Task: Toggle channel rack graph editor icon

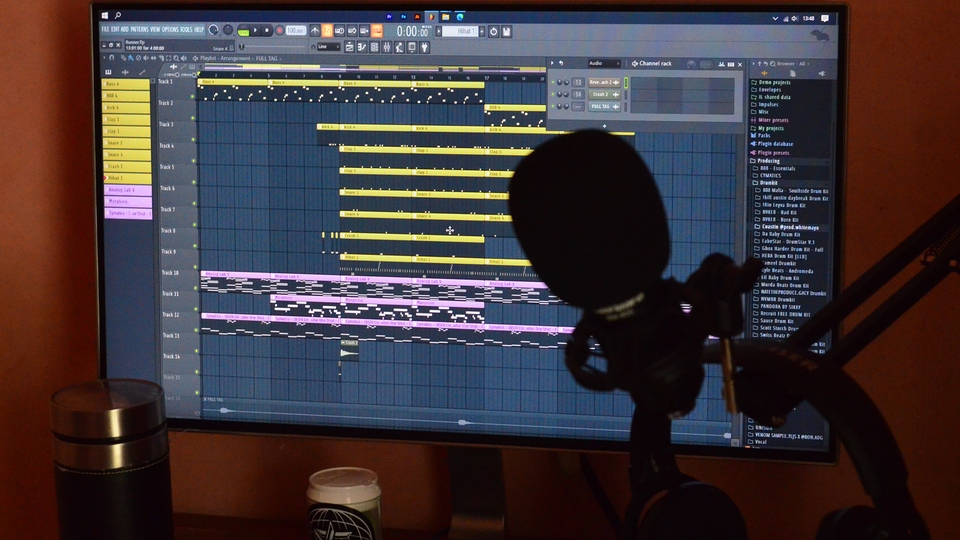Action: [721, 64]
